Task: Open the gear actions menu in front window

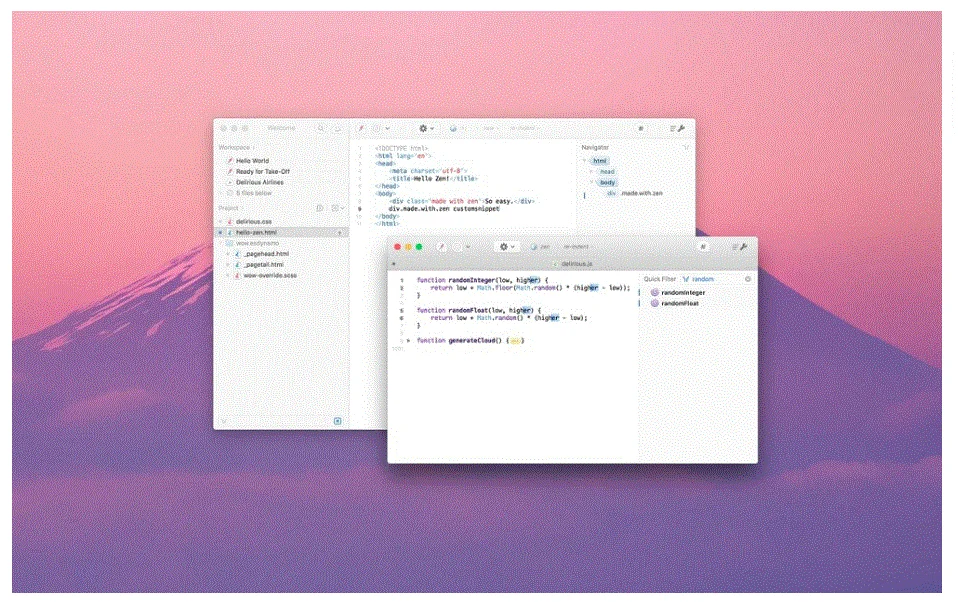Action: (x=506, y=247)
